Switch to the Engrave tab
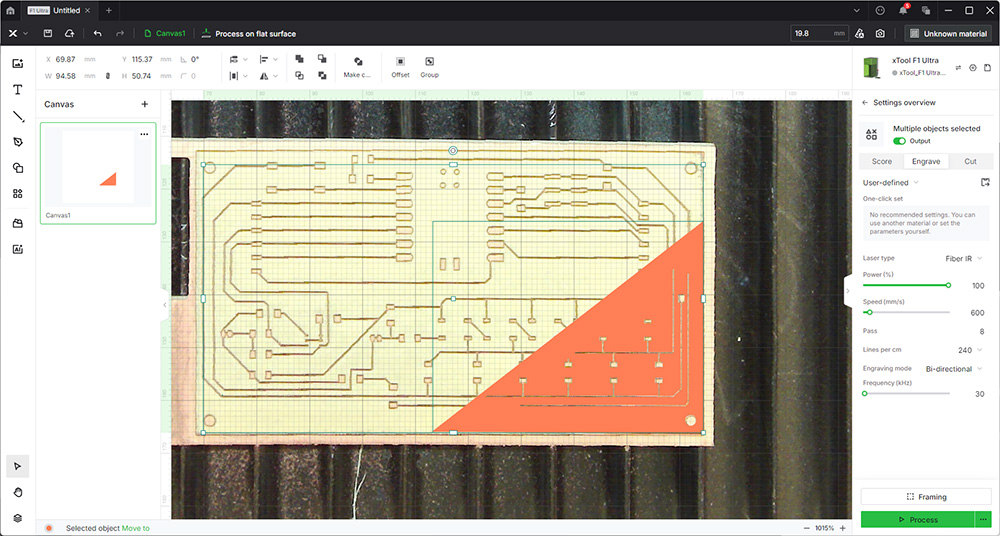This screenshot has width=1000, height=536. tap(926, 161)
